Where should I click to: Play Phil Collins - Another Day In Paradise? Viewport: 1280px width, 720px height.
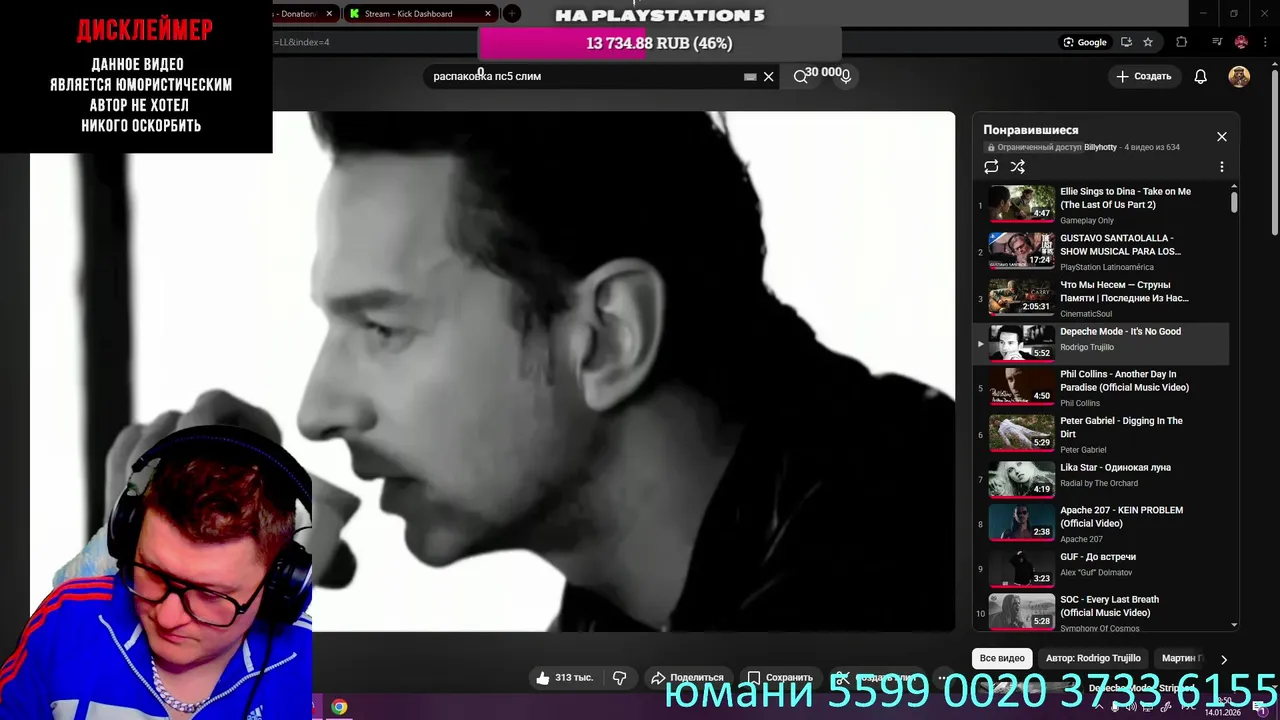click(1101, 388)
